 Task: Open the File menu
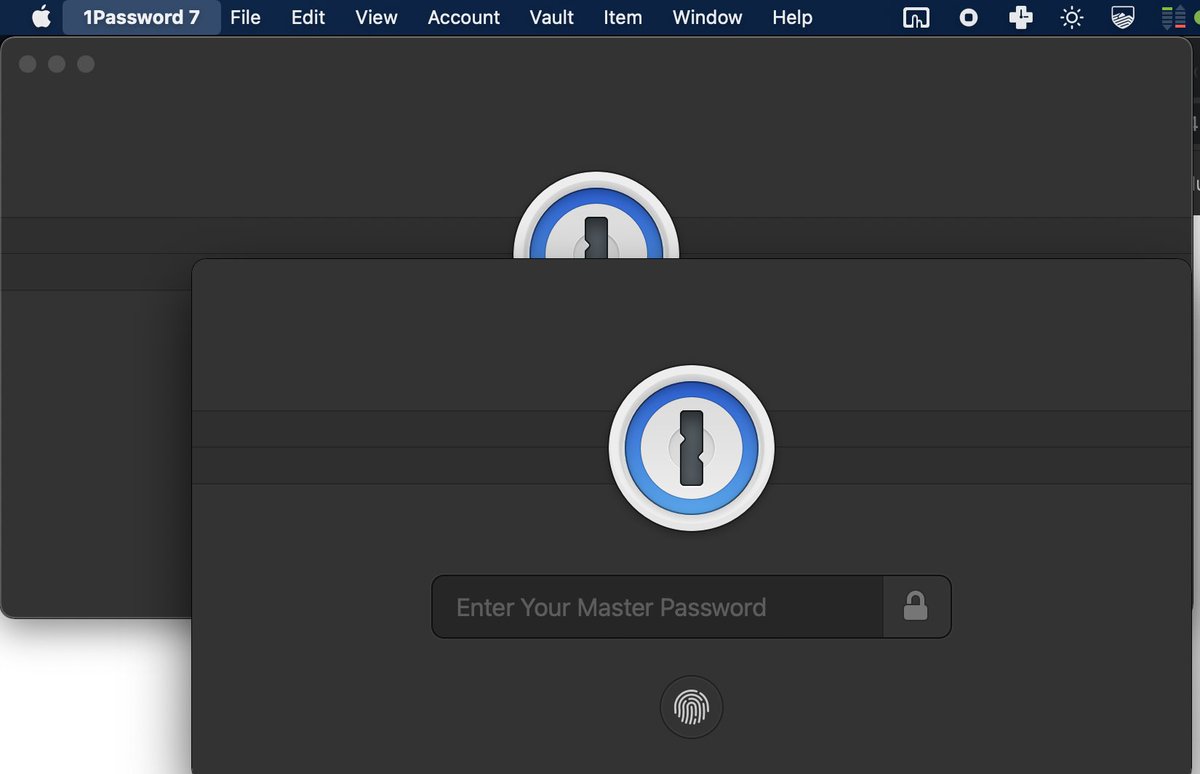(x=245, y=17)
